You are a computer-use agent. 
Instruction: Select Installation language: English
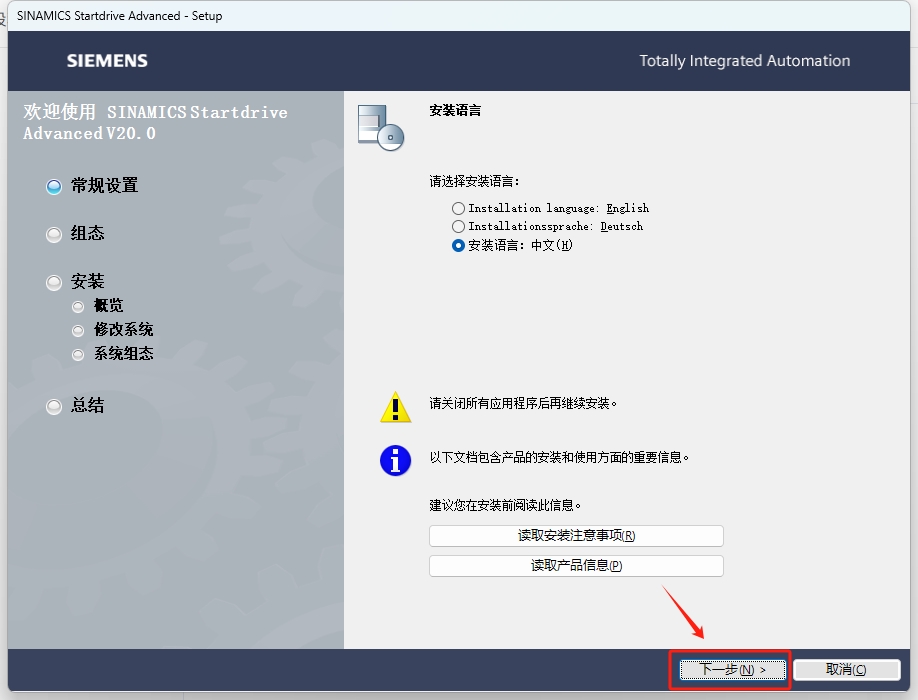[x=458, y=208]
